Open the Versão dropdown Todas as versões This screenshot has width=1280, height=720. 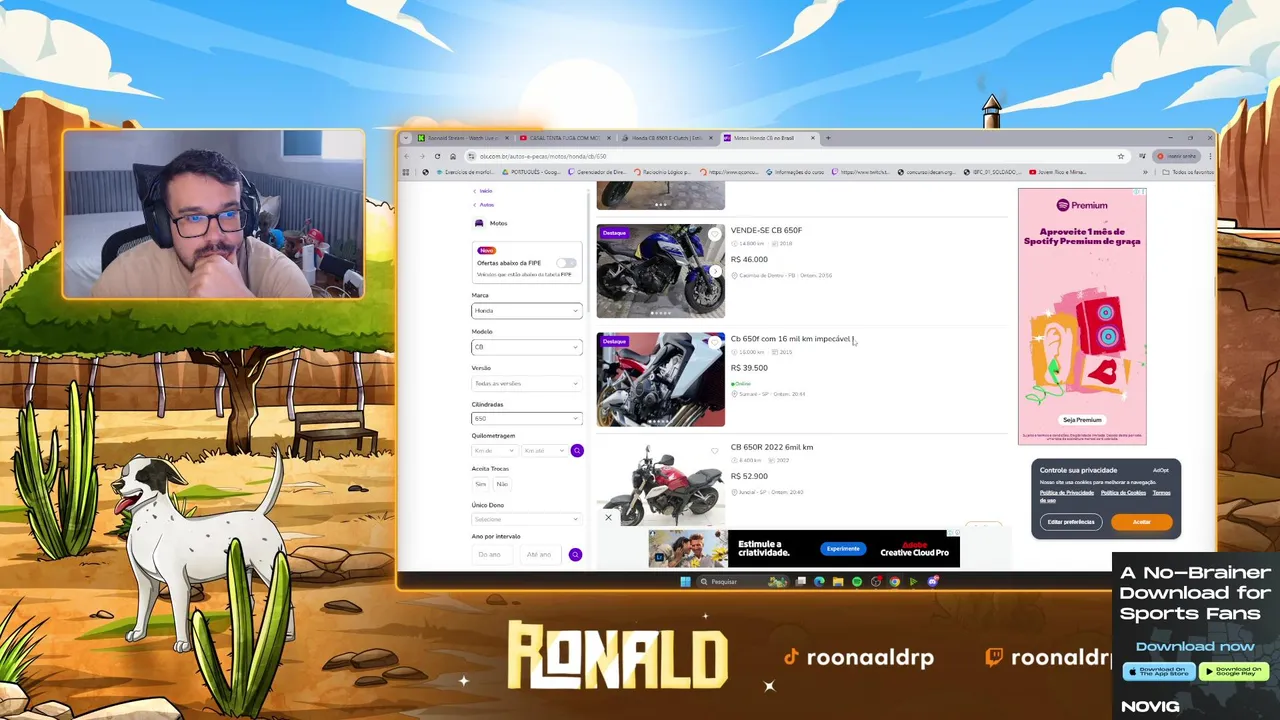point(527,383)
